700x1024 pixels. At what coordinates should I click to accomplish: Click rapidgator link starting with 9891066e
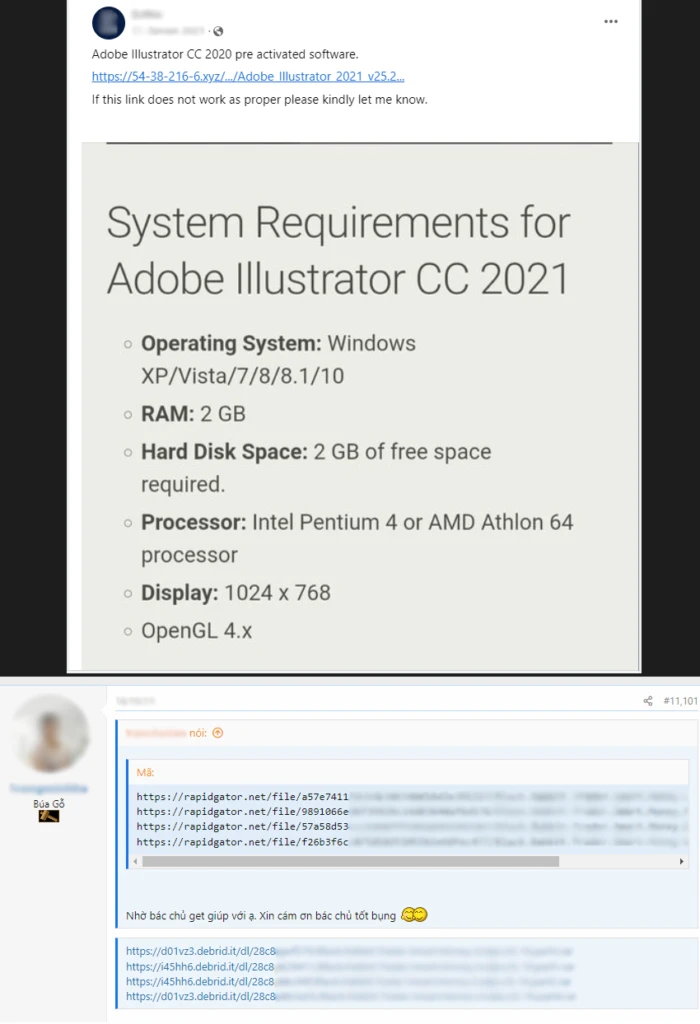(242, 812)
